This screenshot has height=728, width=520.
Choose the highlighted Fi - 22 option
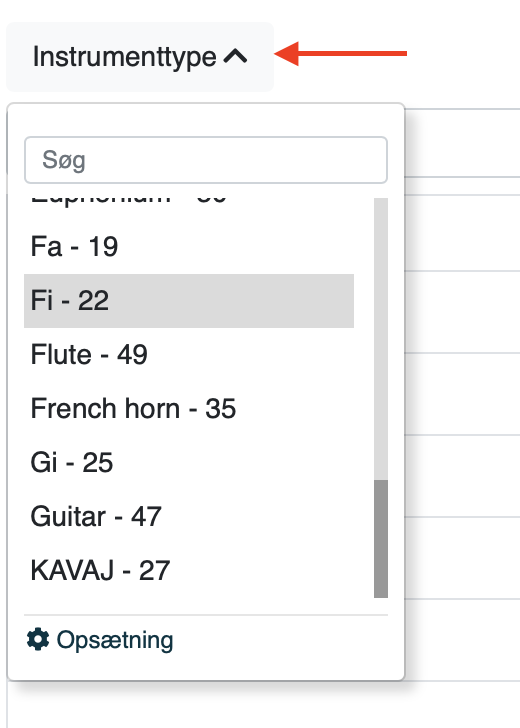click(189, 300)
